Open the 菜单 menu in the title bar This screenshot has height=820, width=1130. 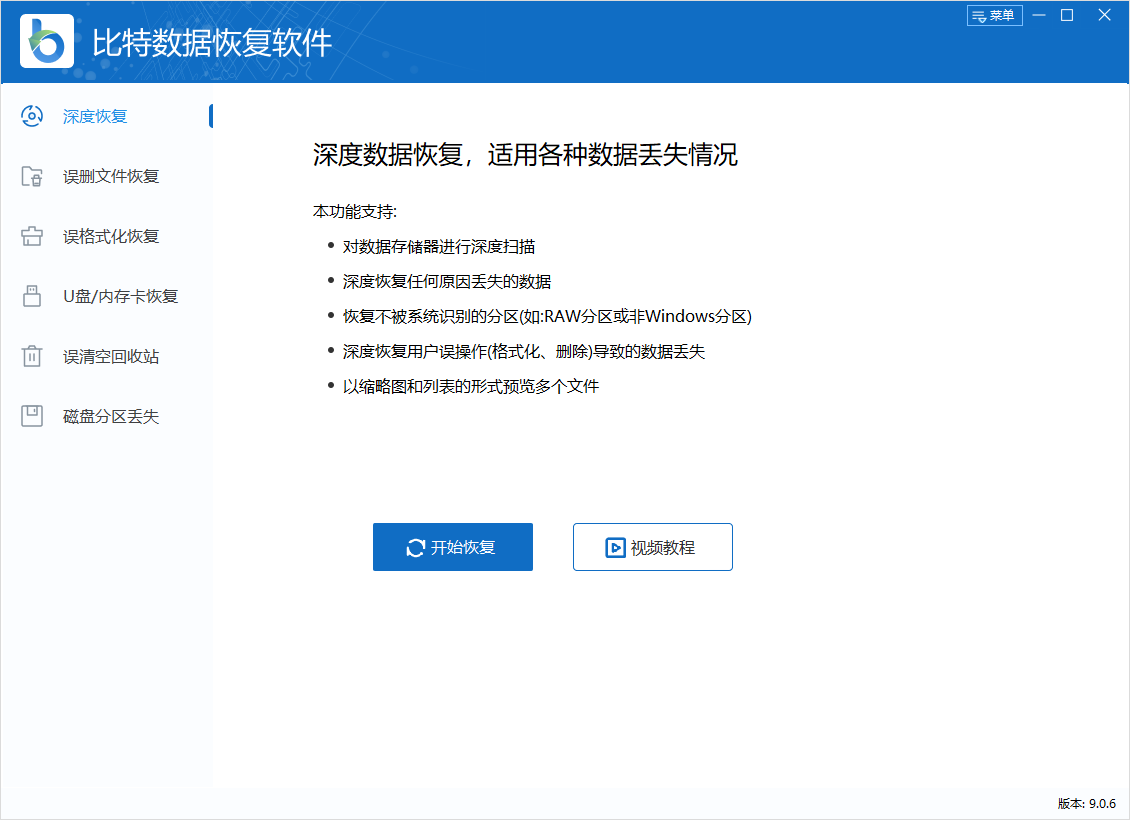pos(994,15)
